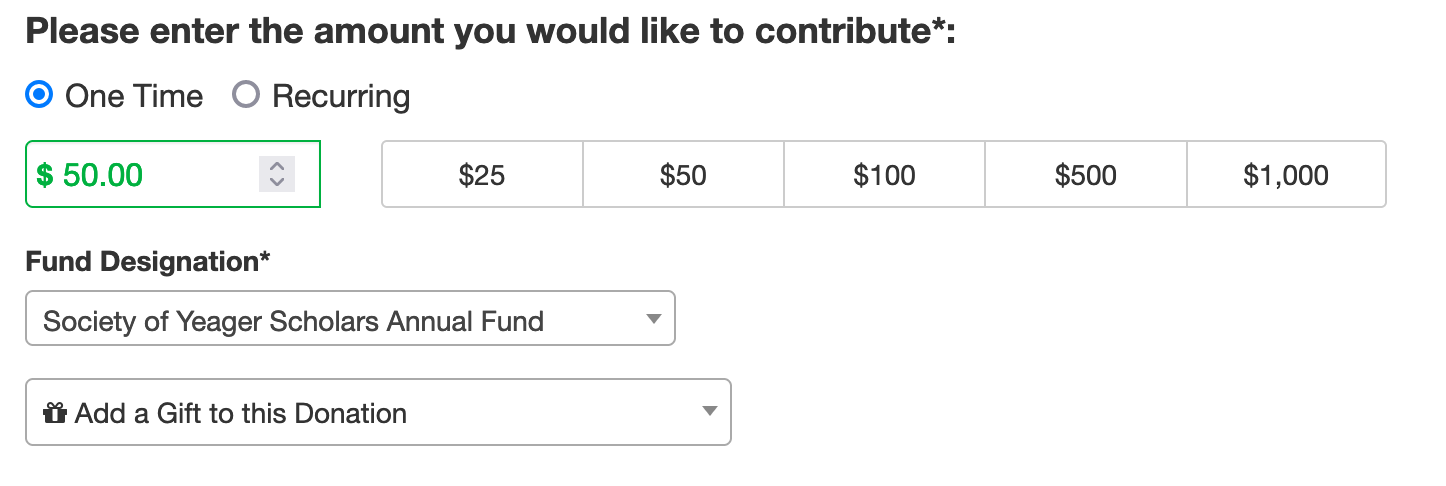This screenshot has width=1446, height=486.
Task: Click the Recurring option label text
Action: click(x=340, y=97)
